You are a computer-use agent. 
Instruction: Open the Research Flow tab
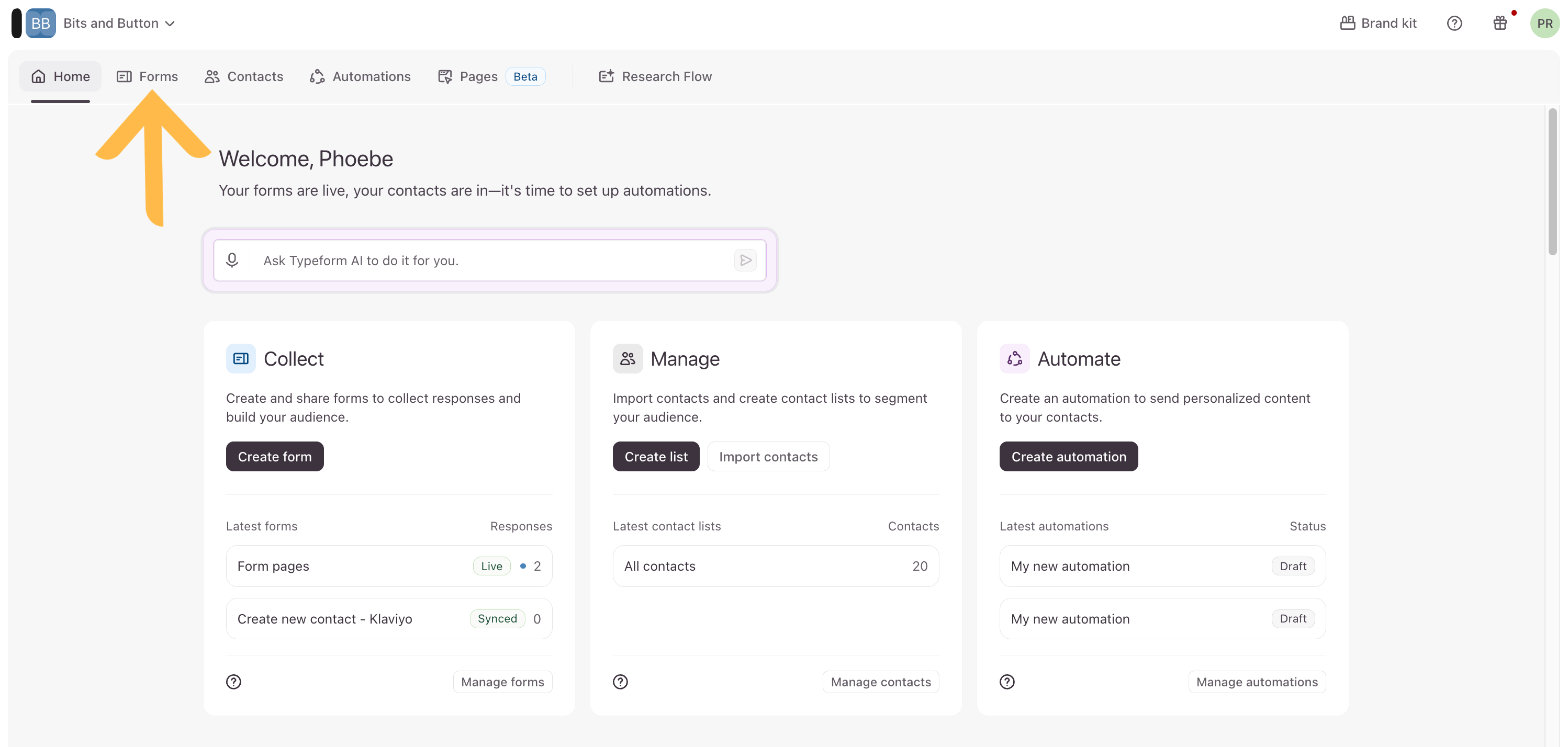[x=656, y=76]
